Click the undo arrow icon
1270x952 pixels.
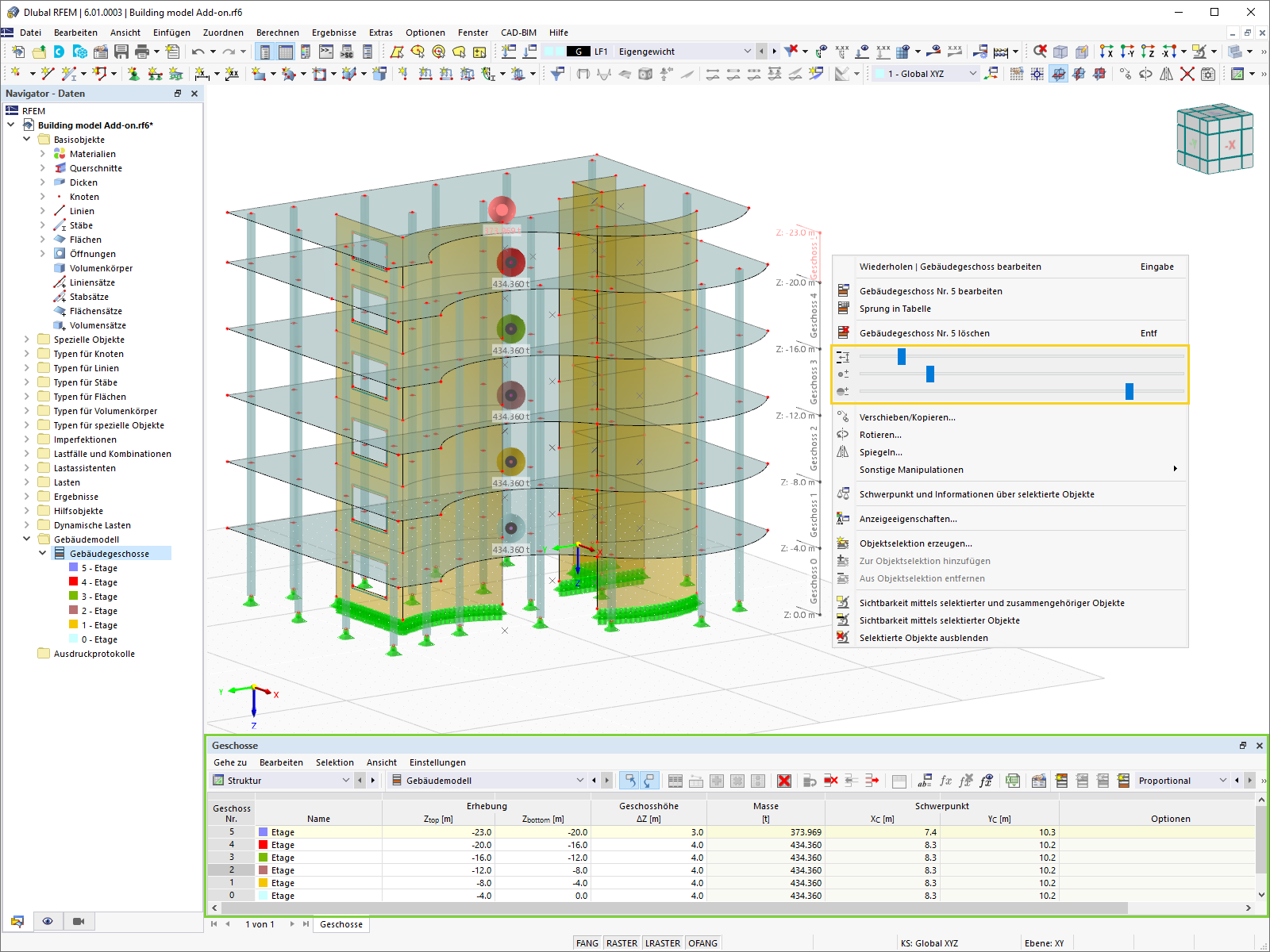click(x=198, y=52)
